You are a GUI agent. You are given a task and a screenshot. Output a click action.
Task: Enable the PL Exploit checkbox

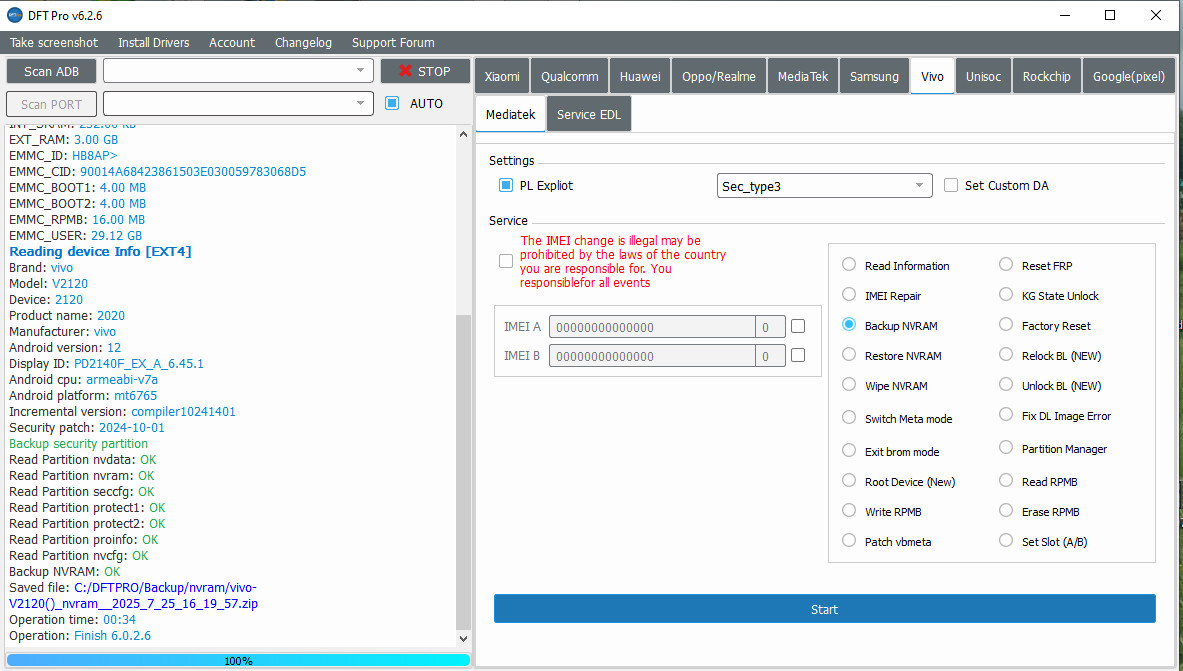(x=506, y=185)
